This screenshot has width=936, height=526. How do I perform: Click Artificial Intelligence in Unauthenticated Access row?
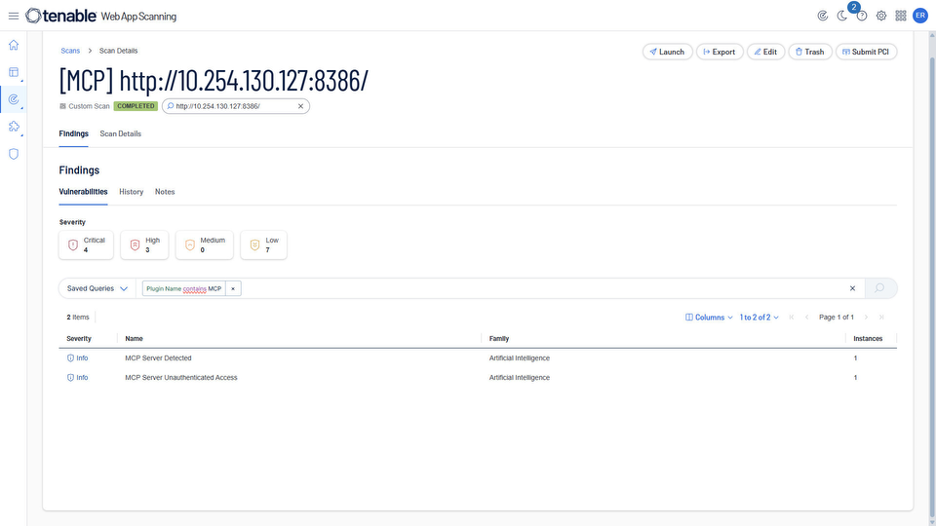click(519, 377)
